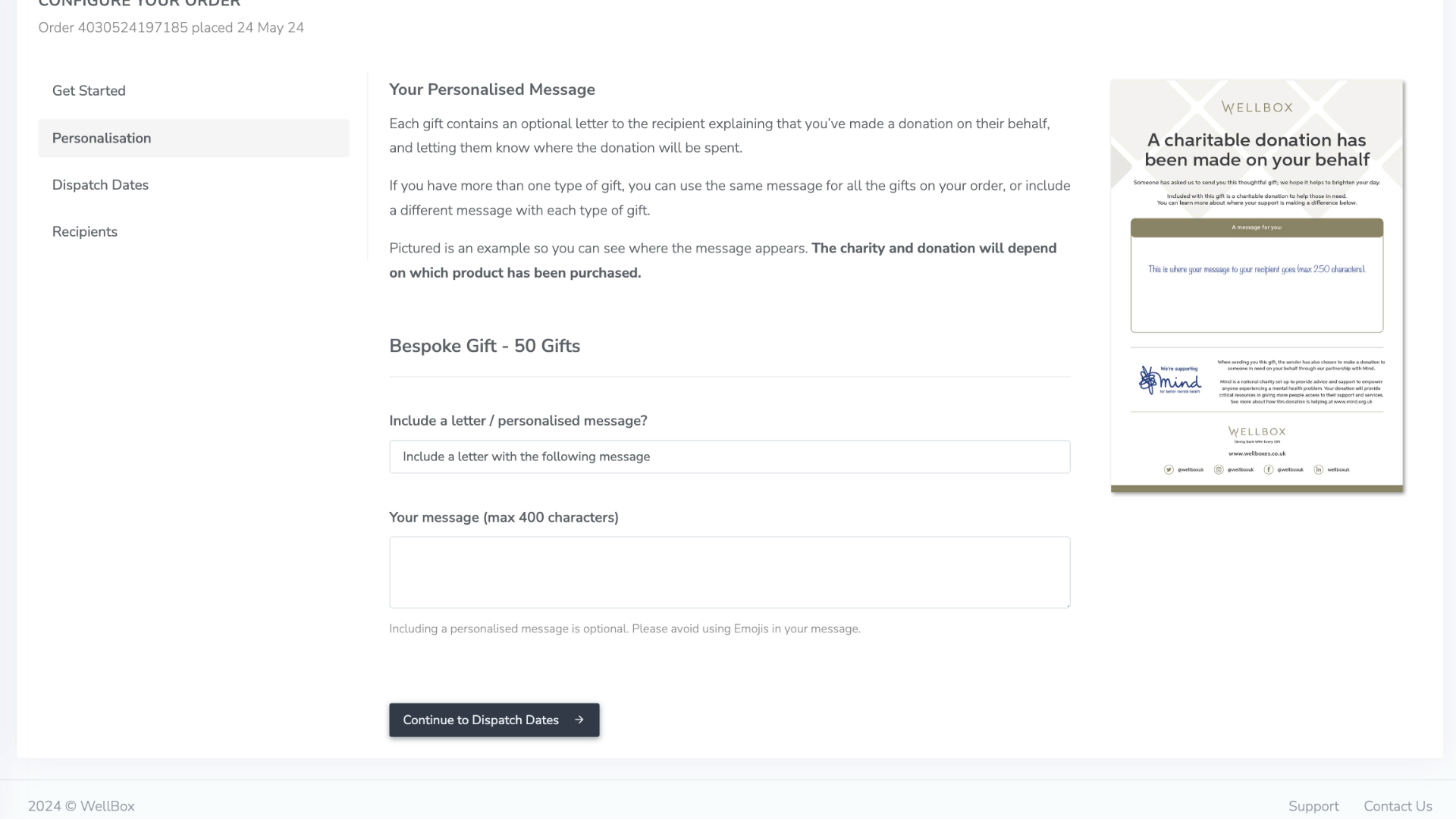The width and height of the screenshot is (1456, 819).
Task: Select the Personalisation step
Action: tap(102, 138)
